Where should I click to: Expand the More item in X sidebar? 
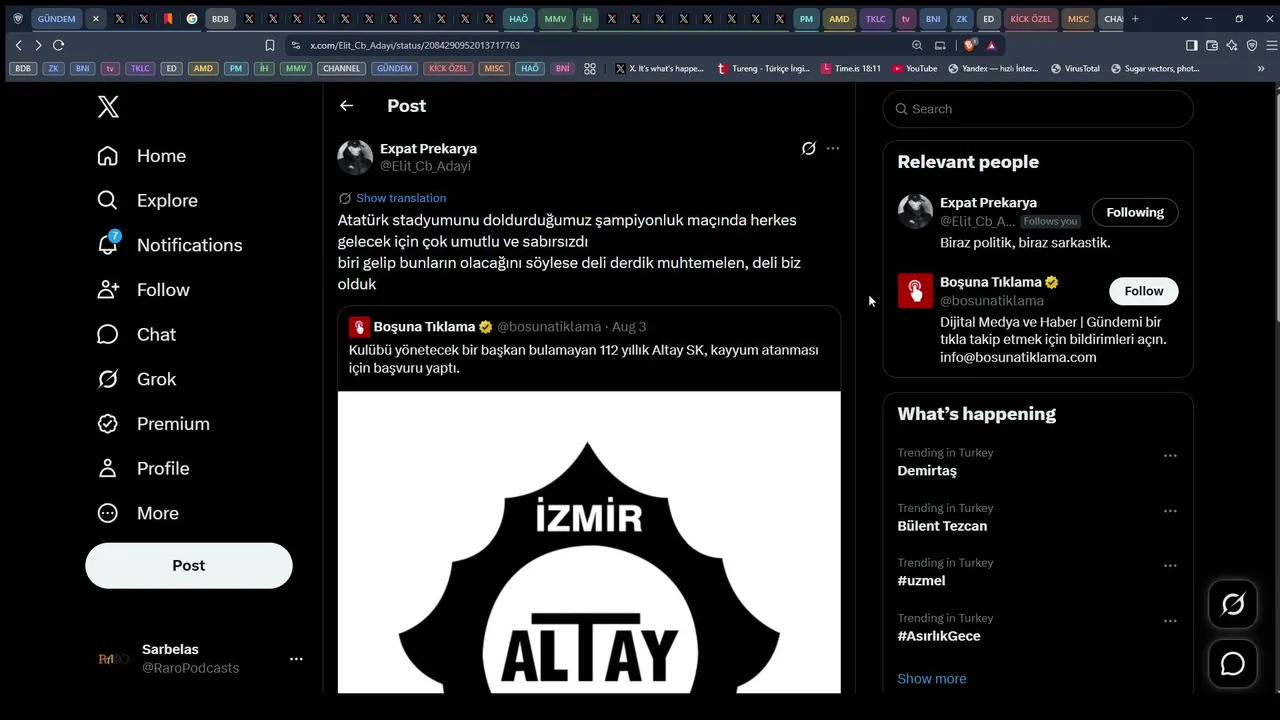(x=138, y=513)
